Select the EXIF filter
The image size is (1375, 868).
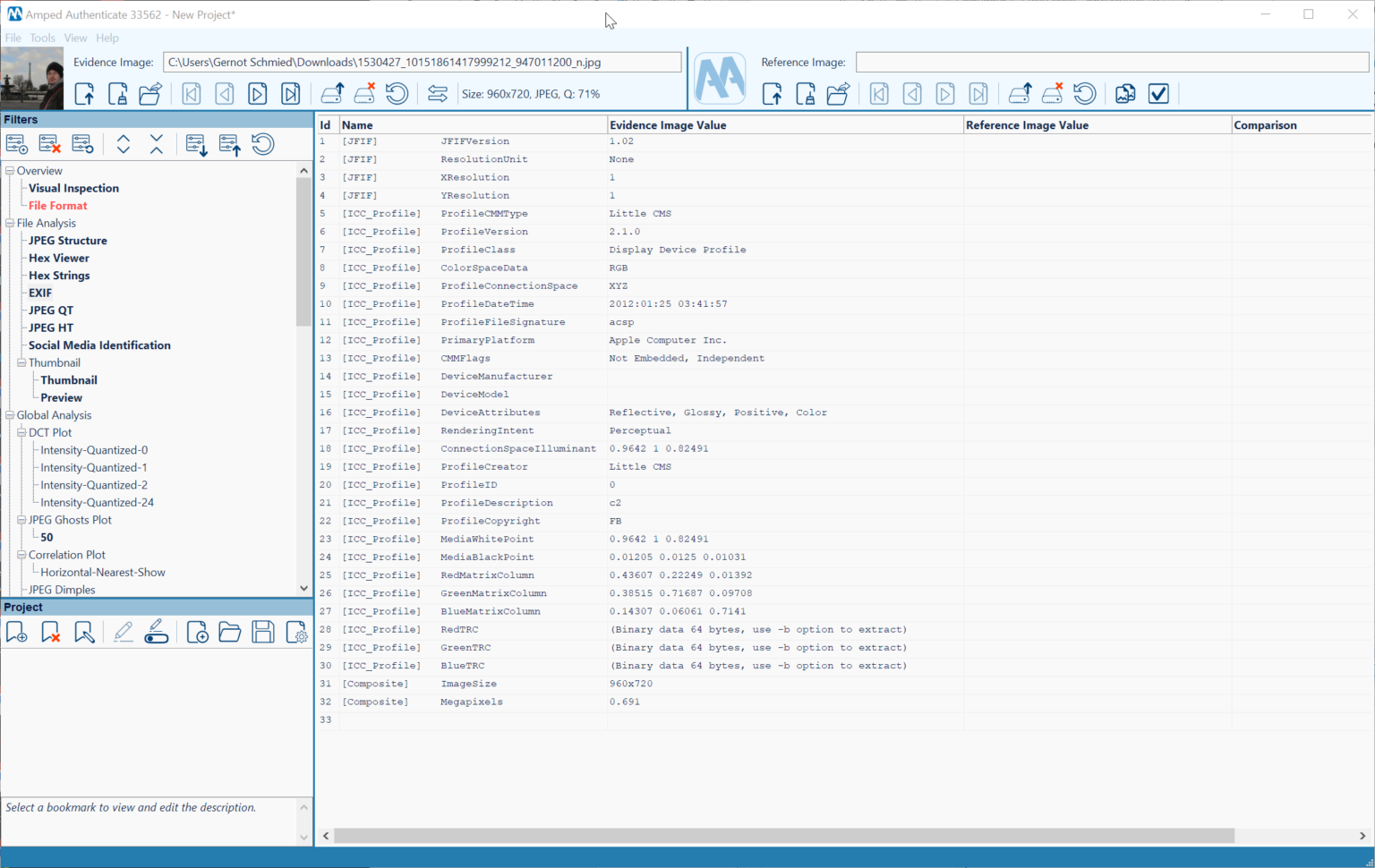click(39, 293)
